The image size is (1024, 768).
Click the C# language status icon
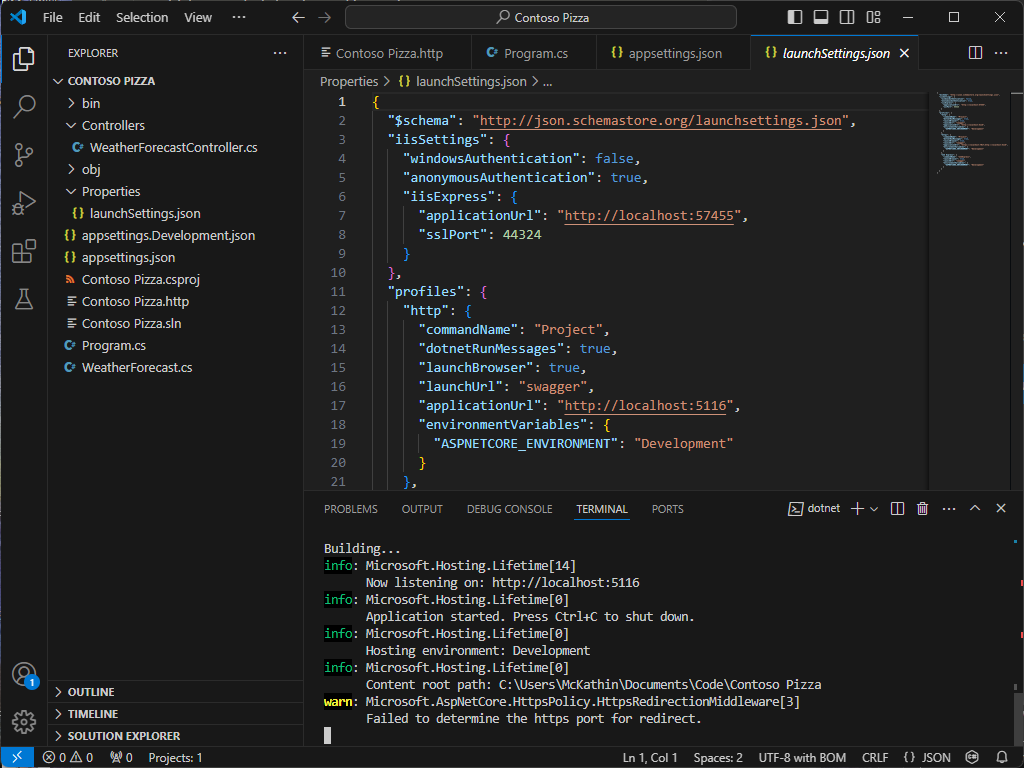(x=972, y=758)
